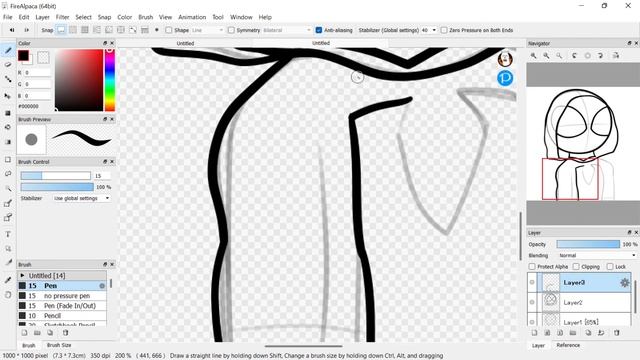Toggle visibility of Layer2
Viewport: 640px width, 360px height.
[x=532, y=302]
